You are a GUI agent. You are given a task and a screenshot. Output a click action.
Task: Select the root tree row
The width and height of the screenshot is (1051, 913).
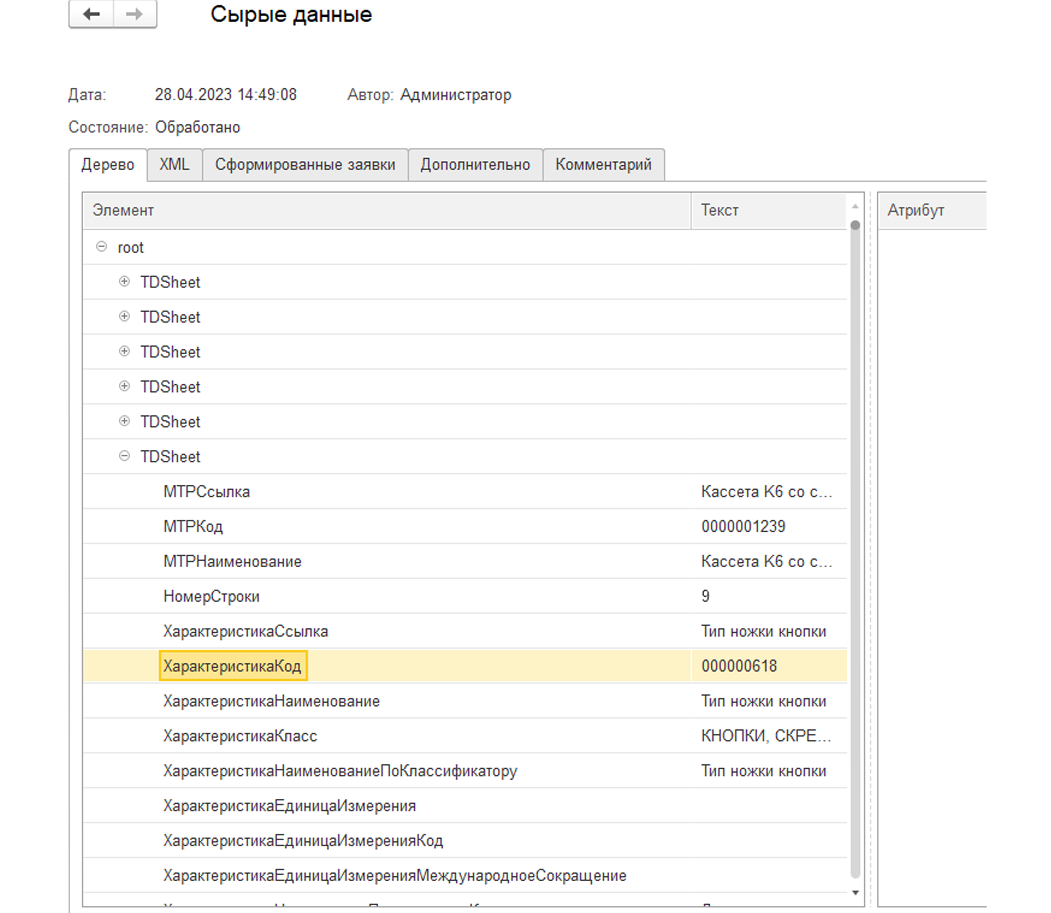[465, 247]
